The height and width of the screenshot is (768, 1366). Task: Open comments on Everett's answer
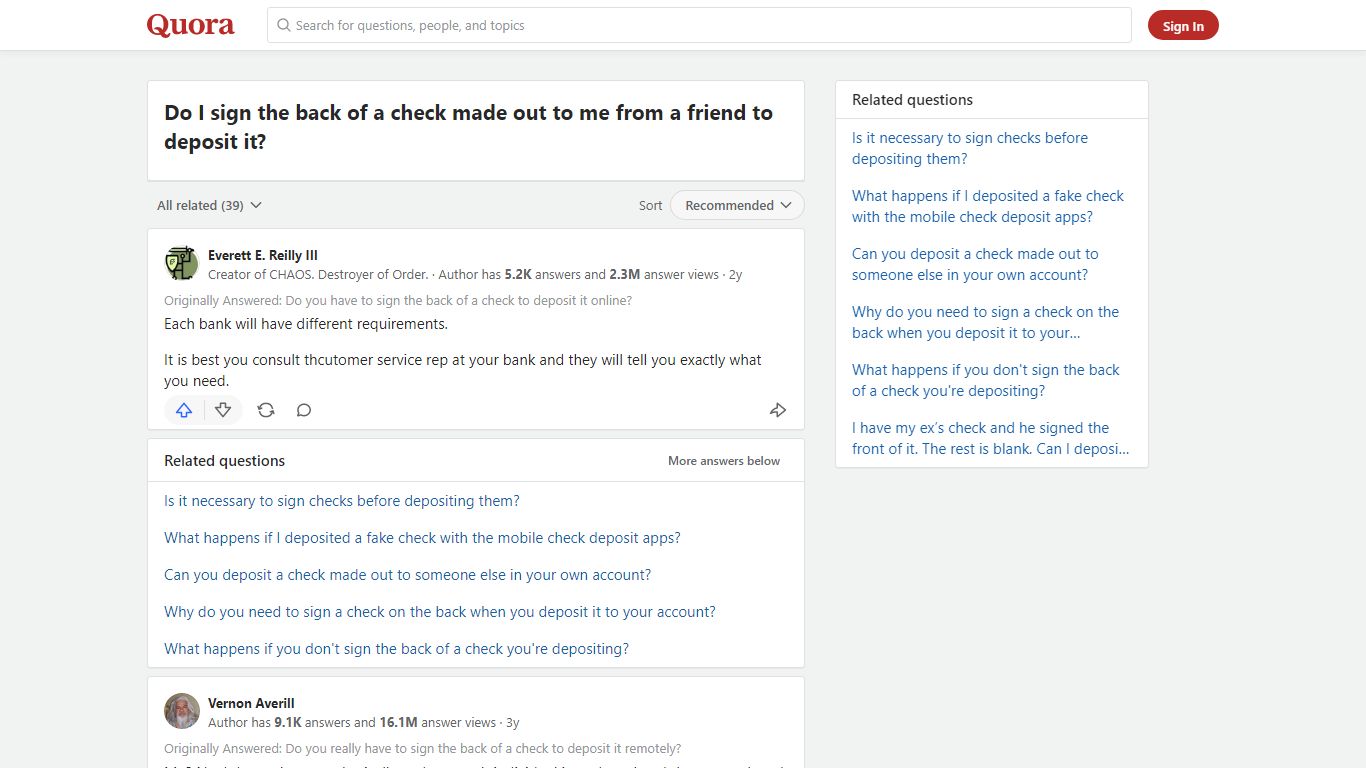point(304,410)
